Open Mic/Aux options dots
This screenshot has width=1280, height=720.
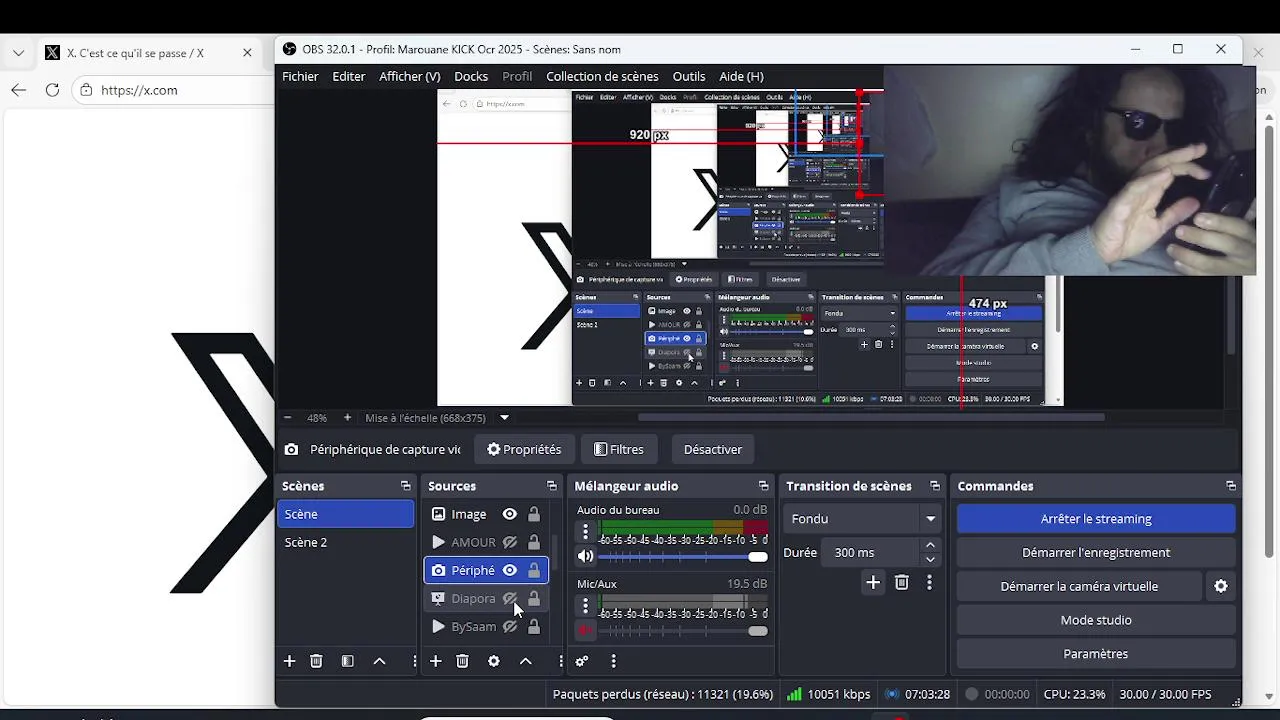[x=586, y=606]
